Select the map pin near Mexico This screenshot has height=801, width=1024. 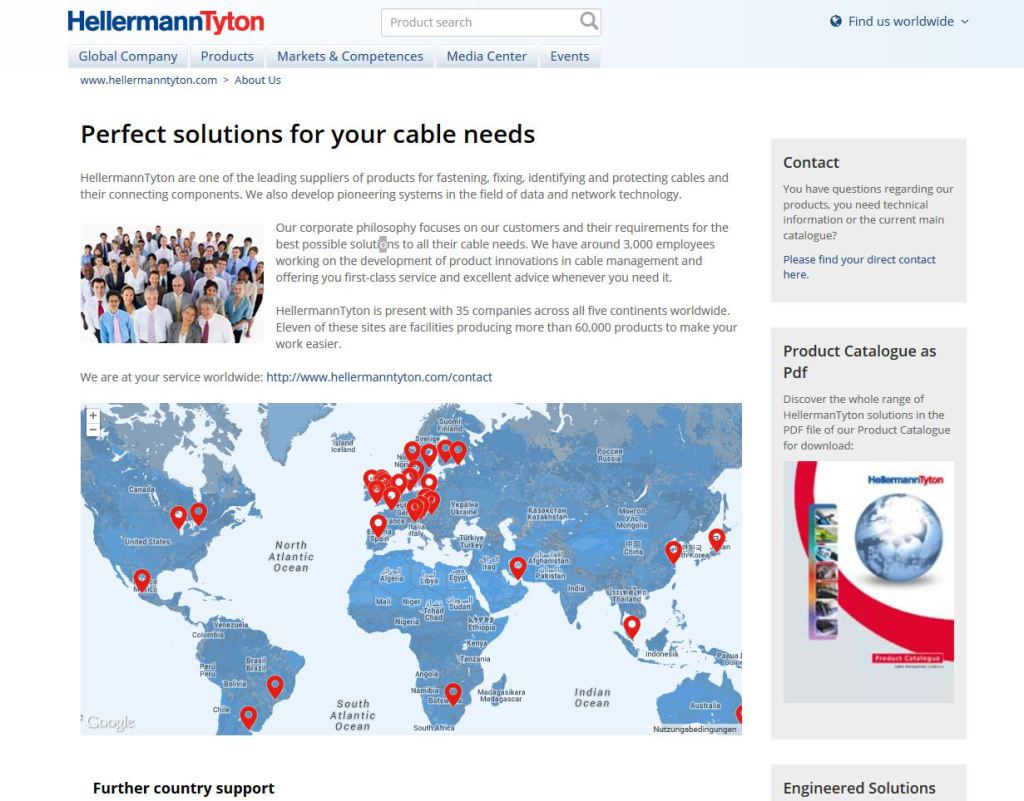141,579
